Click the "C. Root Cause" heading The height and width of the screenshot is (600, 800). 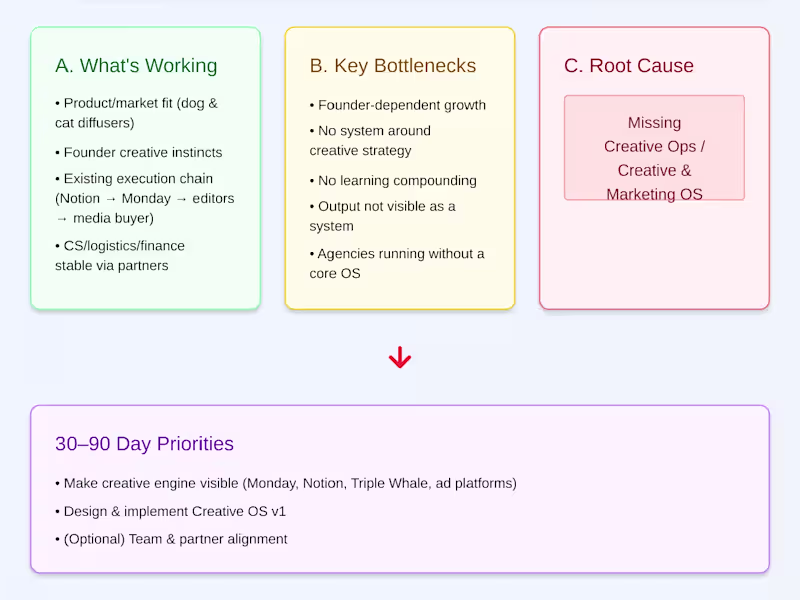(x=628, y=66)
